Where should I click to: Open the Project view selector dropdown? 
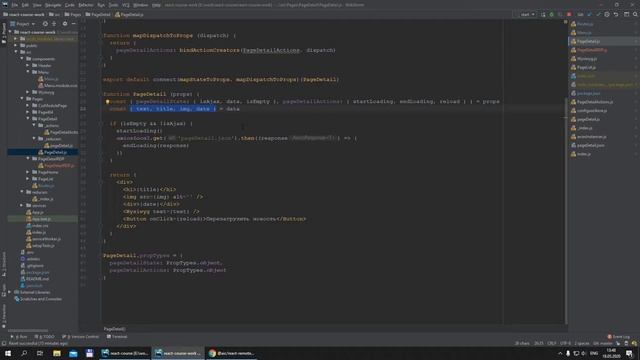click(23, 24)
